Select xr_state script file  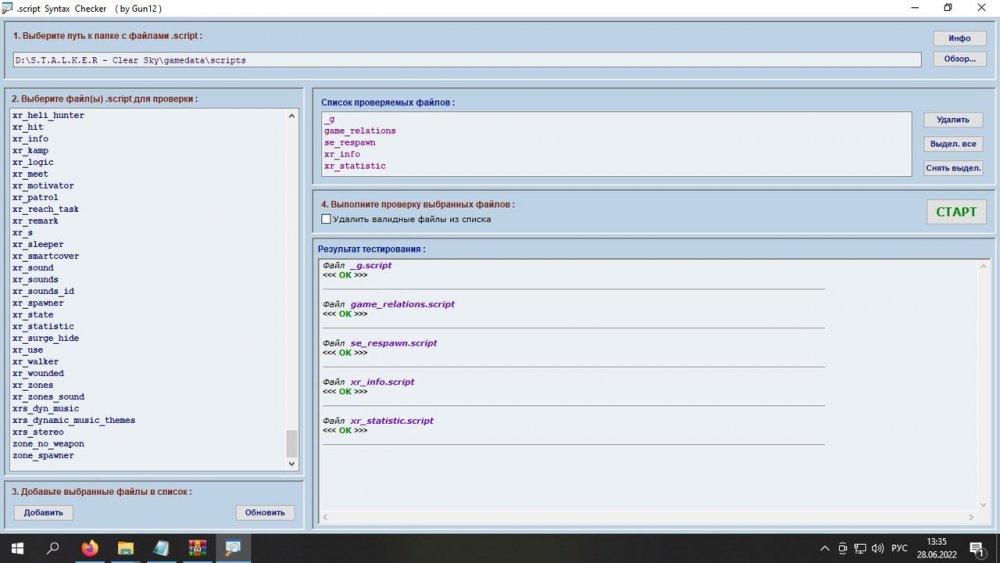coord(33,314)
